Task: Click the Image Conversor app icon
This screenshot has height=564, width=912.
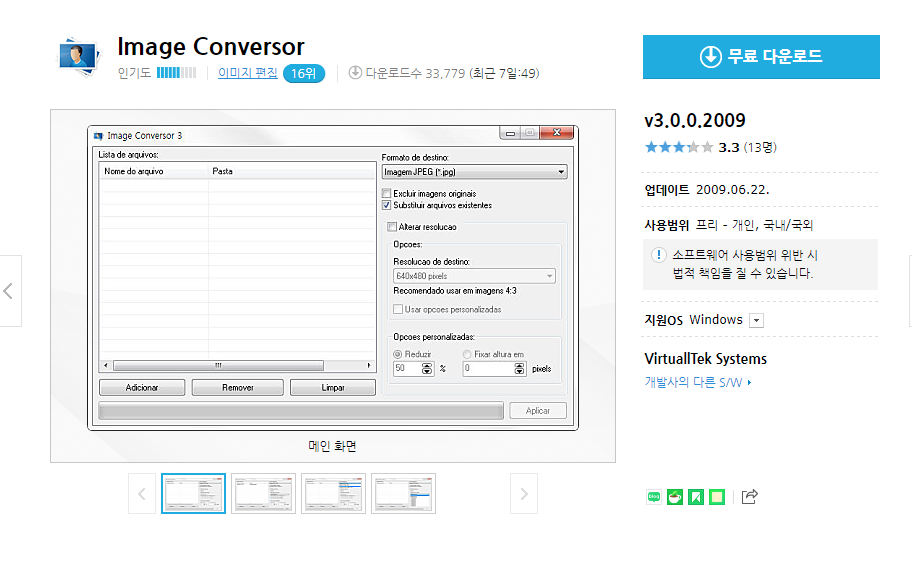Action: [79, 57]
